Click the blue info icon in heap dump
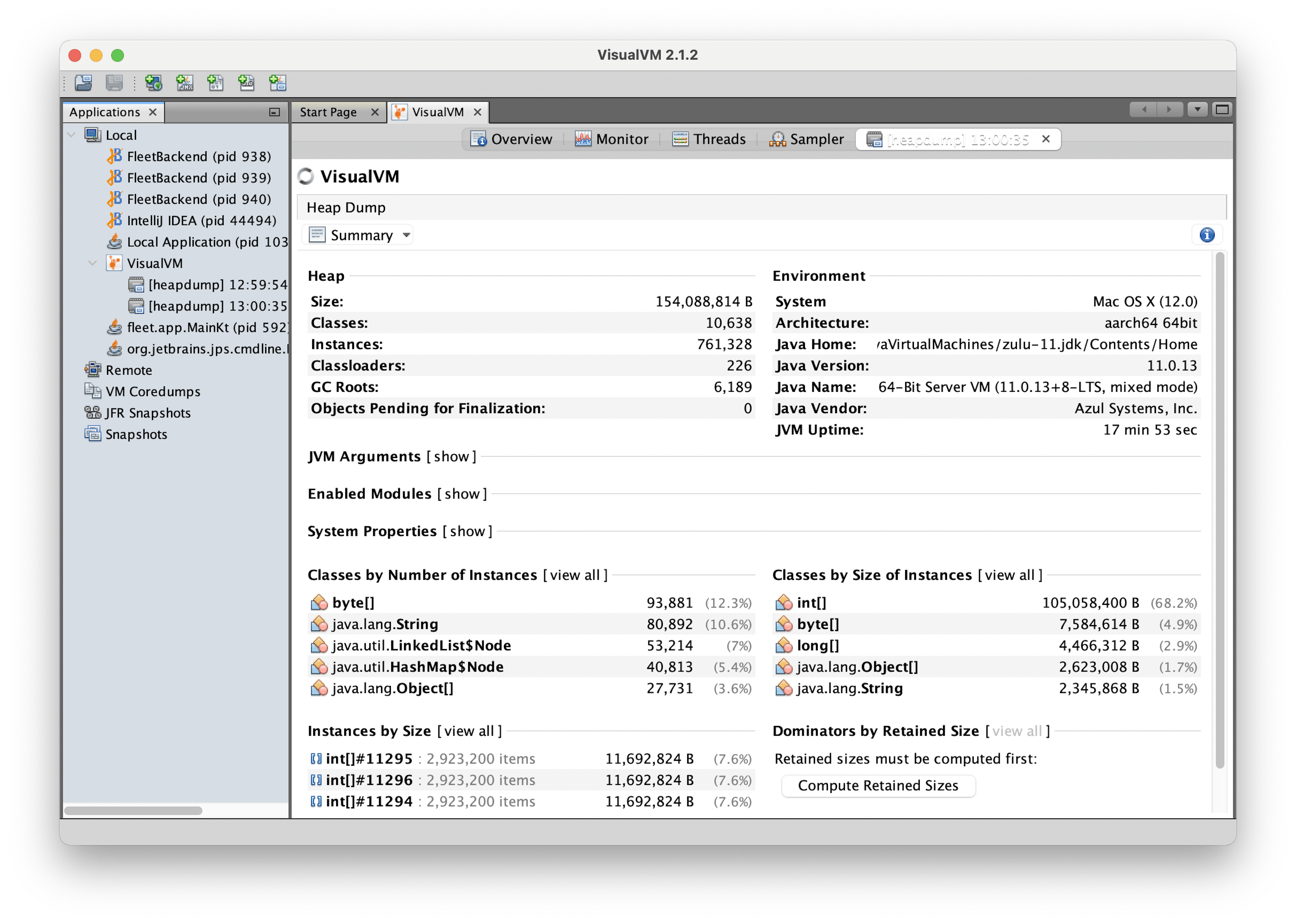This screenshot has height=924, width=1296. 1207,235
